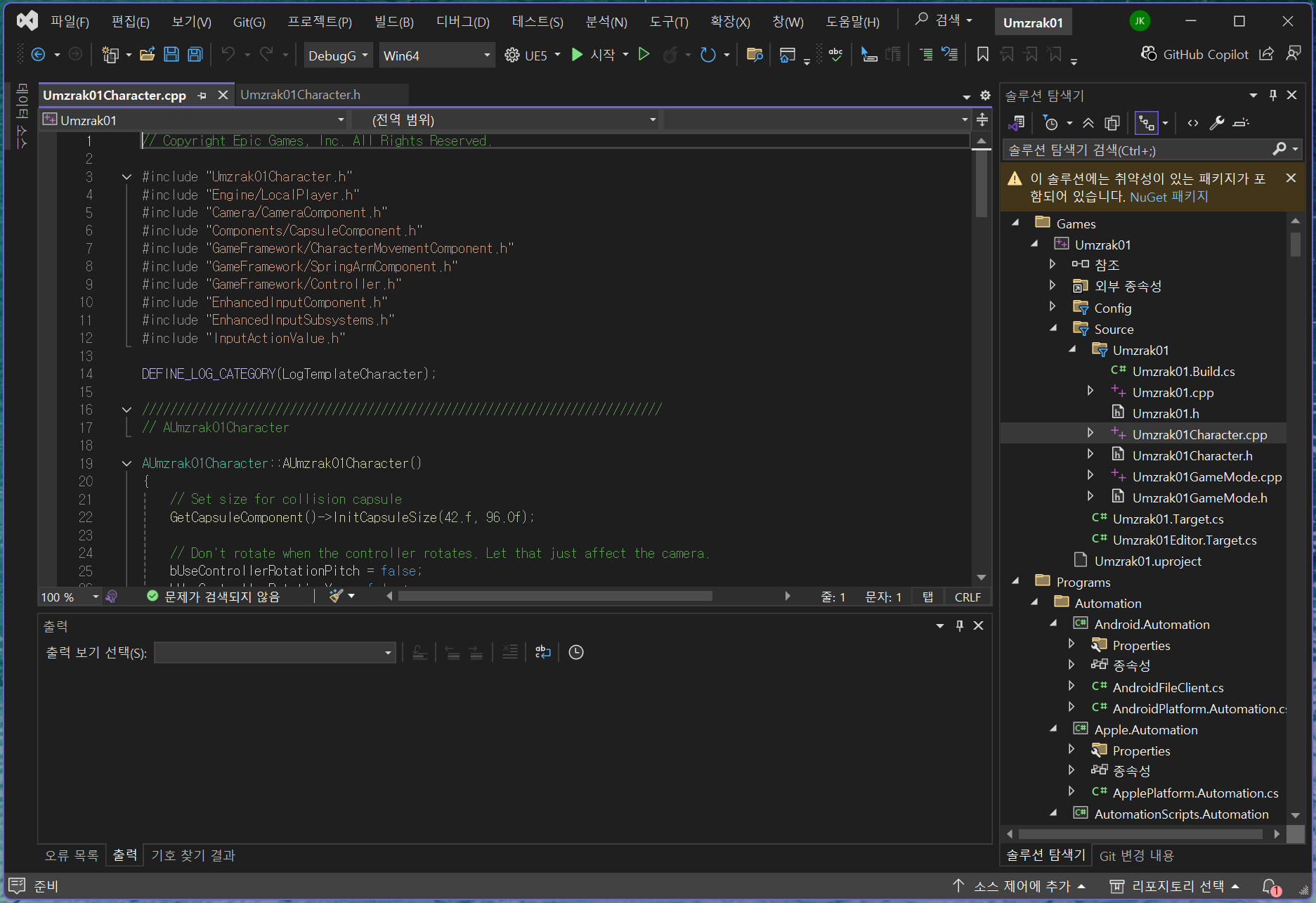Click the Pending Changes Filter clock icon
1316x903 pixels.
[1050, 123]
